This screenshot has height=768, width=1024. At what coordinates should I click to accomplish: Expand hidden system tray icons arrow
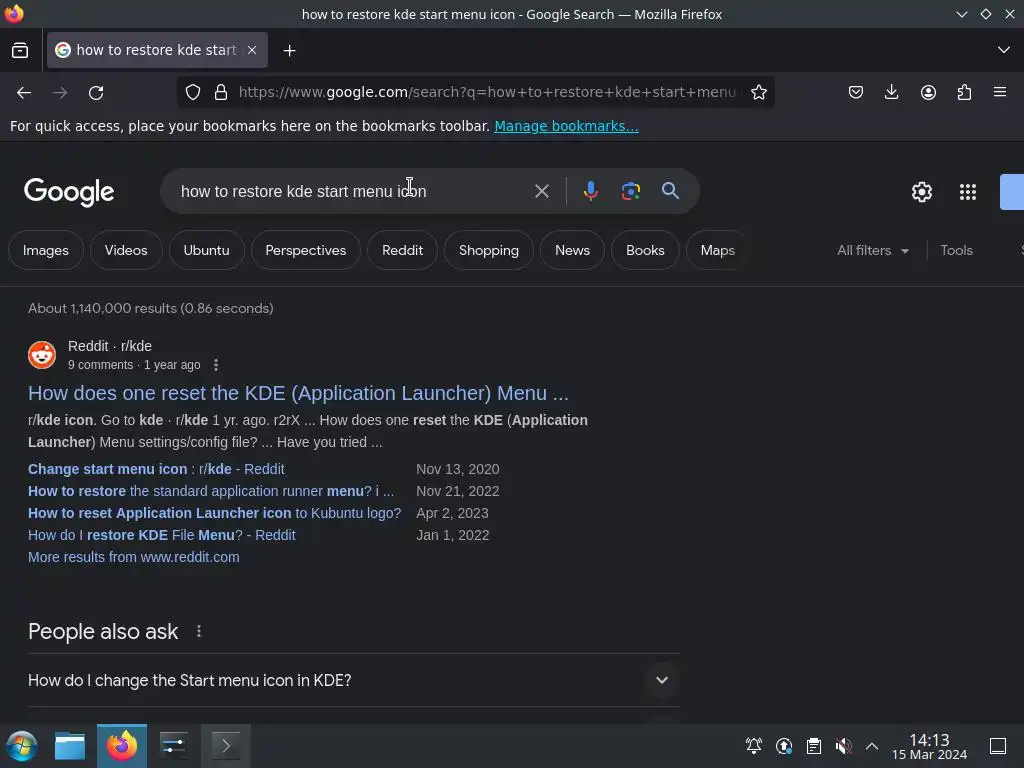(872, 746)
